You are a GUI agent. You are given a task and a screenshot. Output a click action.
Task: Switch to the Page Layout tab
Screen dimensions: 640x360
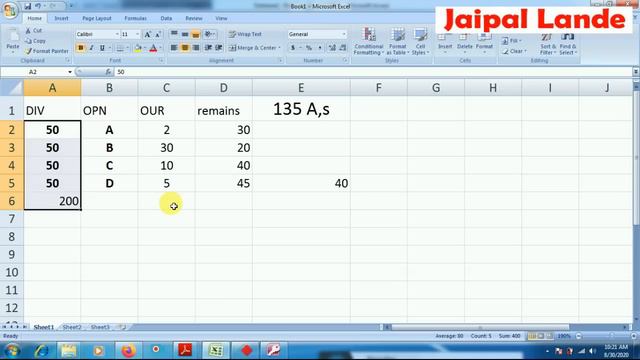pyautogui.click(x=97, y=18)
